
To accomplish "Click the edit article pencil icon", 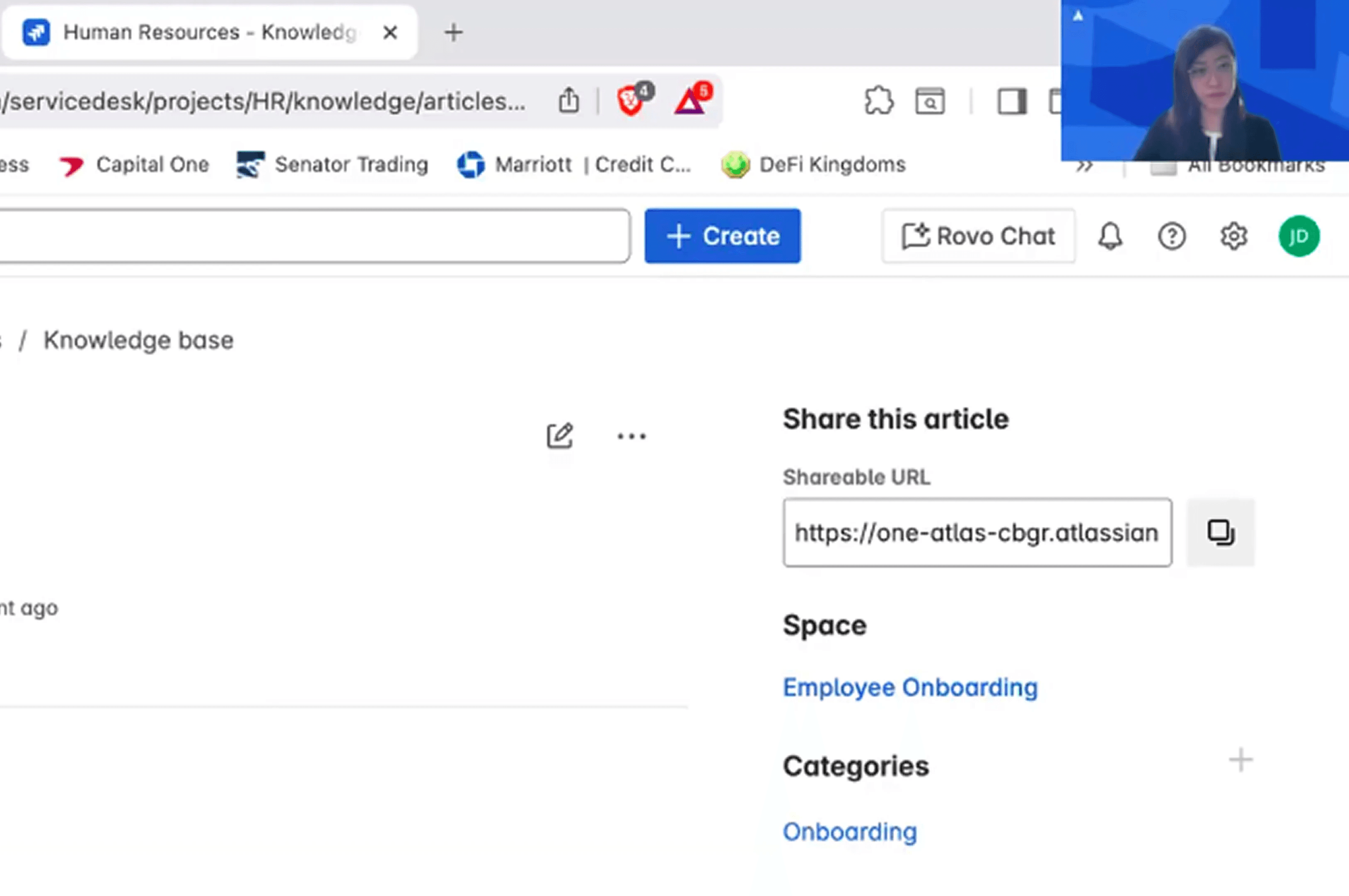I will pyautogui.click(x=559, y=436).
